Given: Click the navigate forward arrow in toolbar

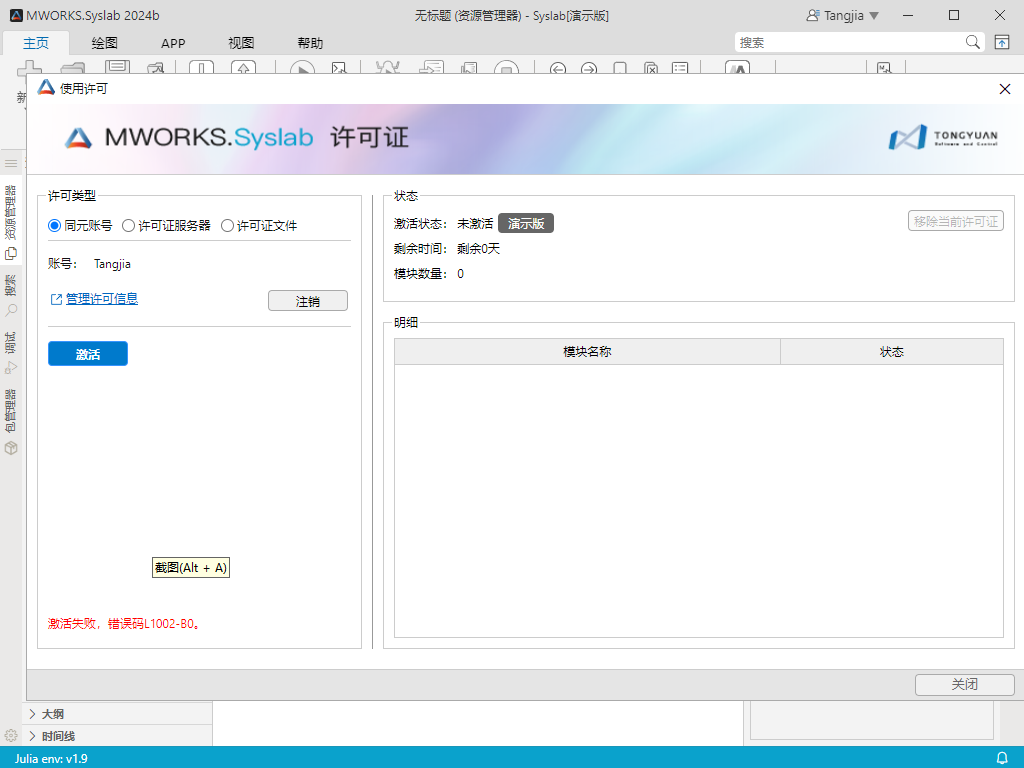Looking at the screenshot, I should (x=589, y=68).
